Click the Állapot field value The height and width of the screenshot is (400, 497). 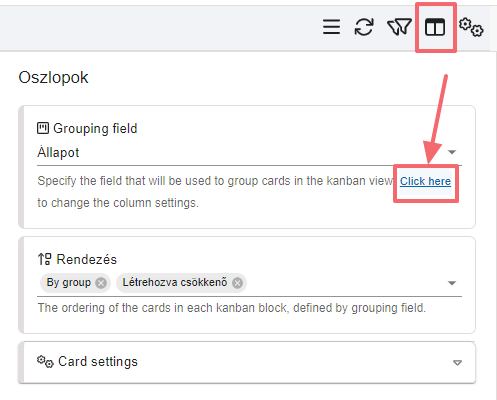click(58, 153)
